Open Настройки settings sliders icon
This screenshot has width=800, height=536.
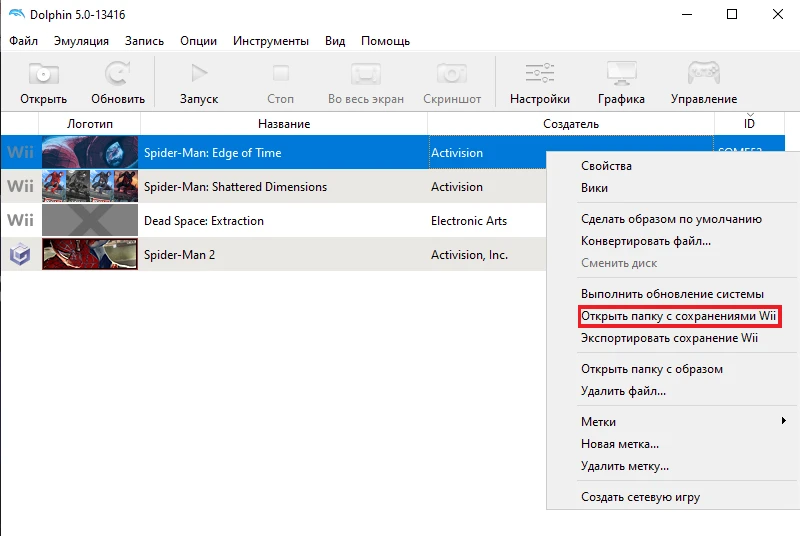[539, 74]
